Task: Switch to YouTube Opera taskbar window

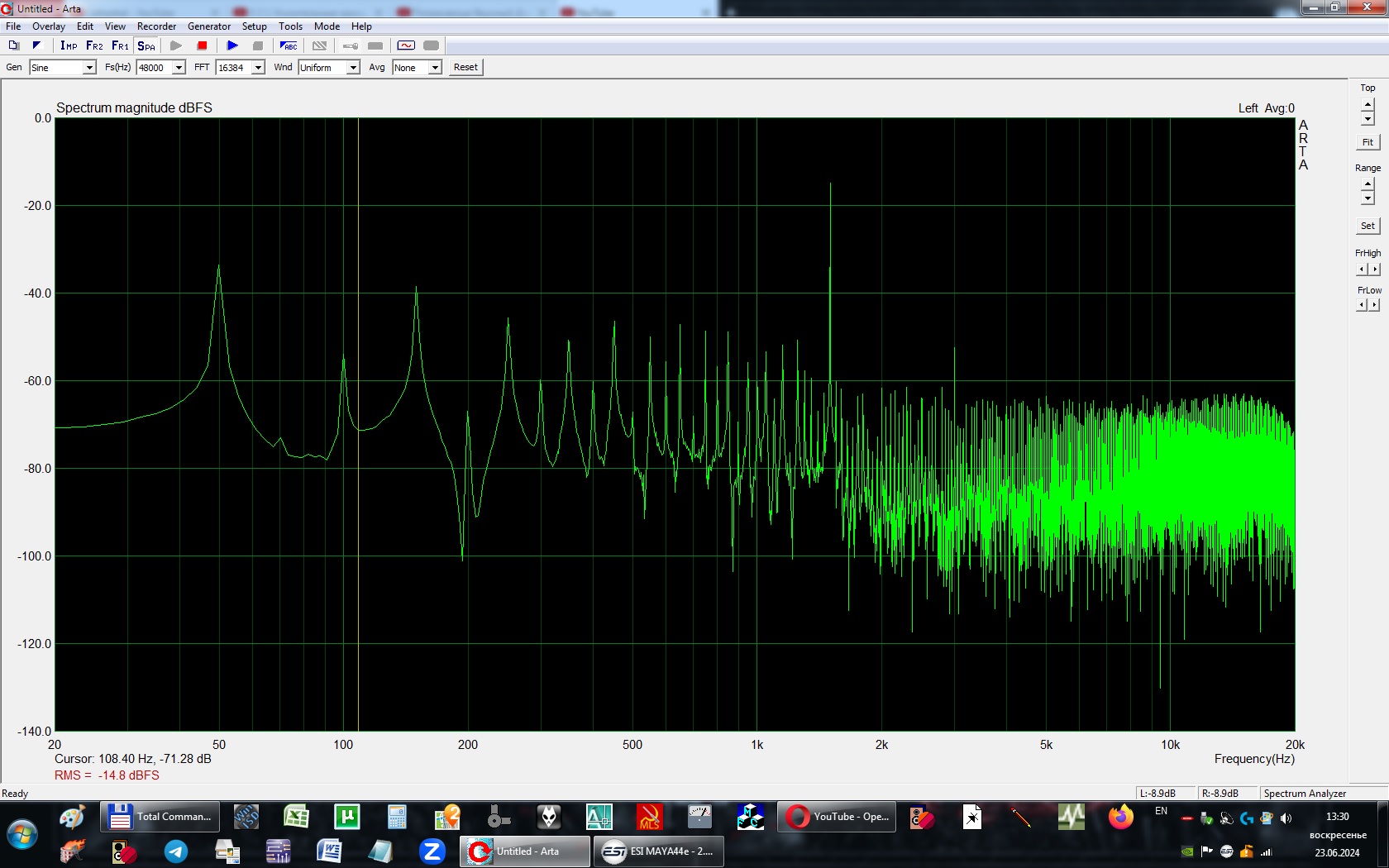Action: [837, 817]
